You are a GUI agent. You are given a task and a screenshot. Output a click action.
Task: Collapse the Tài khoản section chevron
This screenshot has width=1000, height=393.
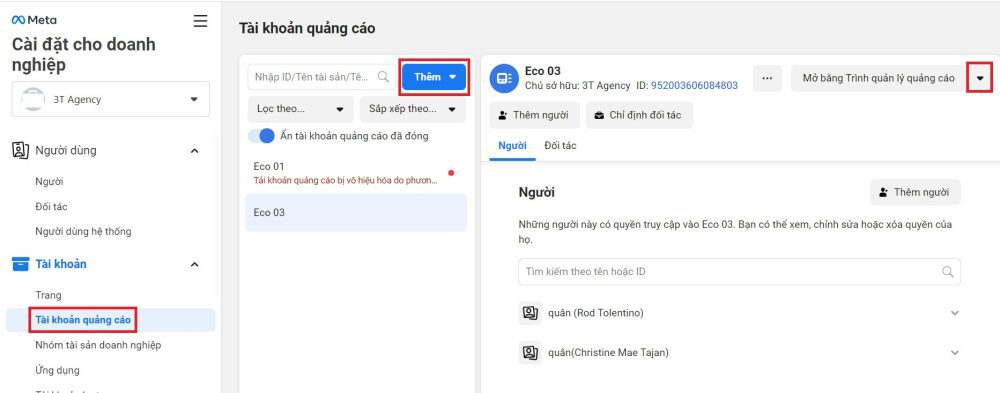[x=195, y=264]
